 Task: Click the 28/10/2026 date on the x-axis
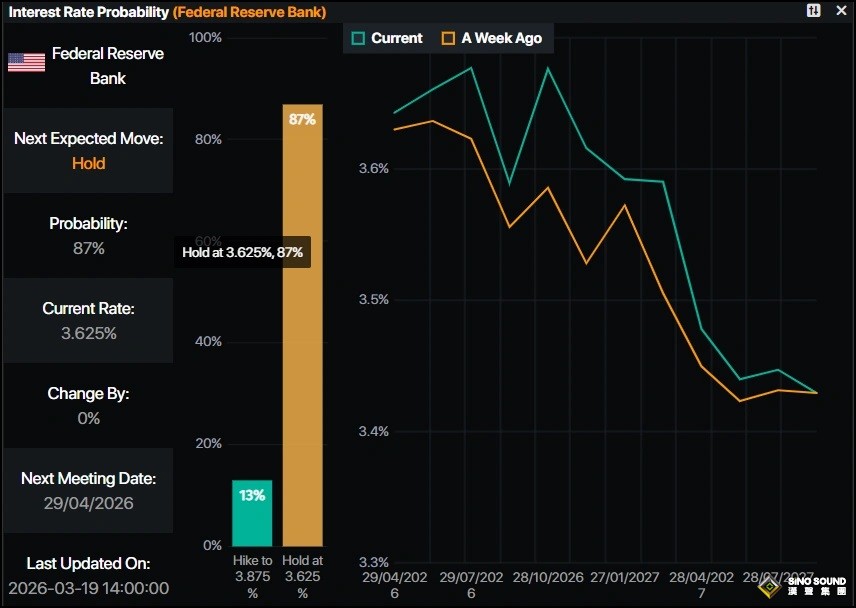pyautogui.click(x=547, y=579)
